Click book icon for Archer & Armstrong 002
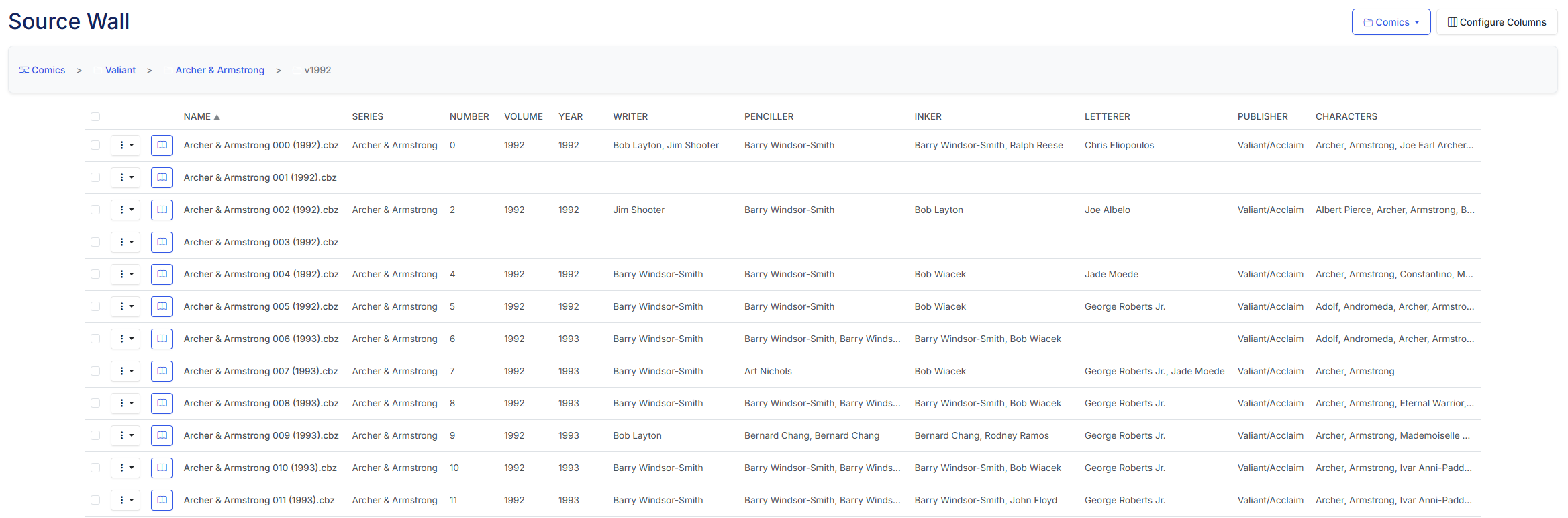 click(x=162, y=210)
